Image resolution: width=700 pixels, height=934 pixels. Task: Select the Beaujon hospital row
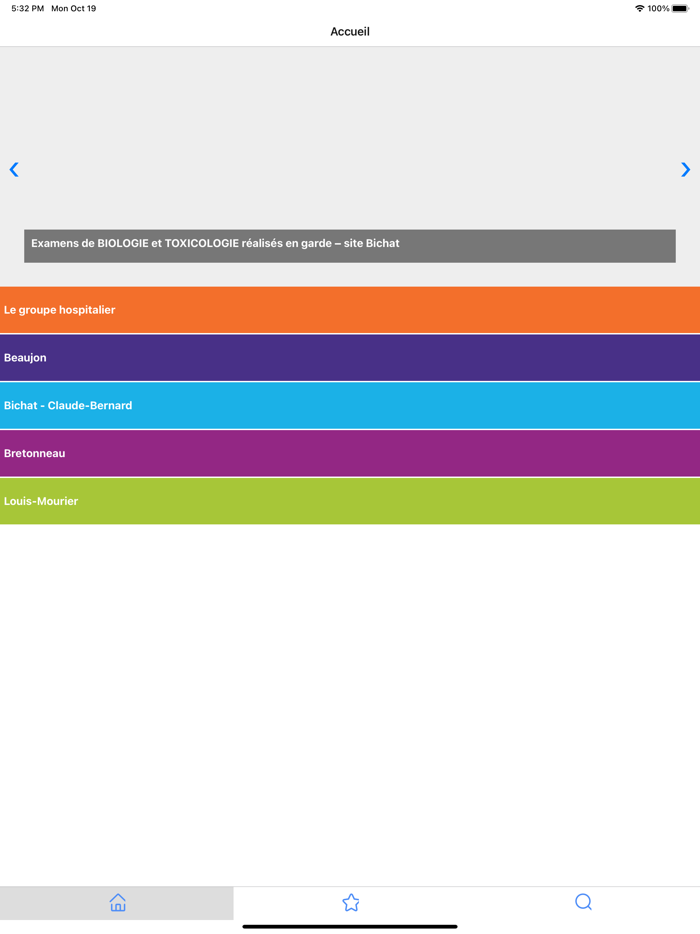point(350,357)
